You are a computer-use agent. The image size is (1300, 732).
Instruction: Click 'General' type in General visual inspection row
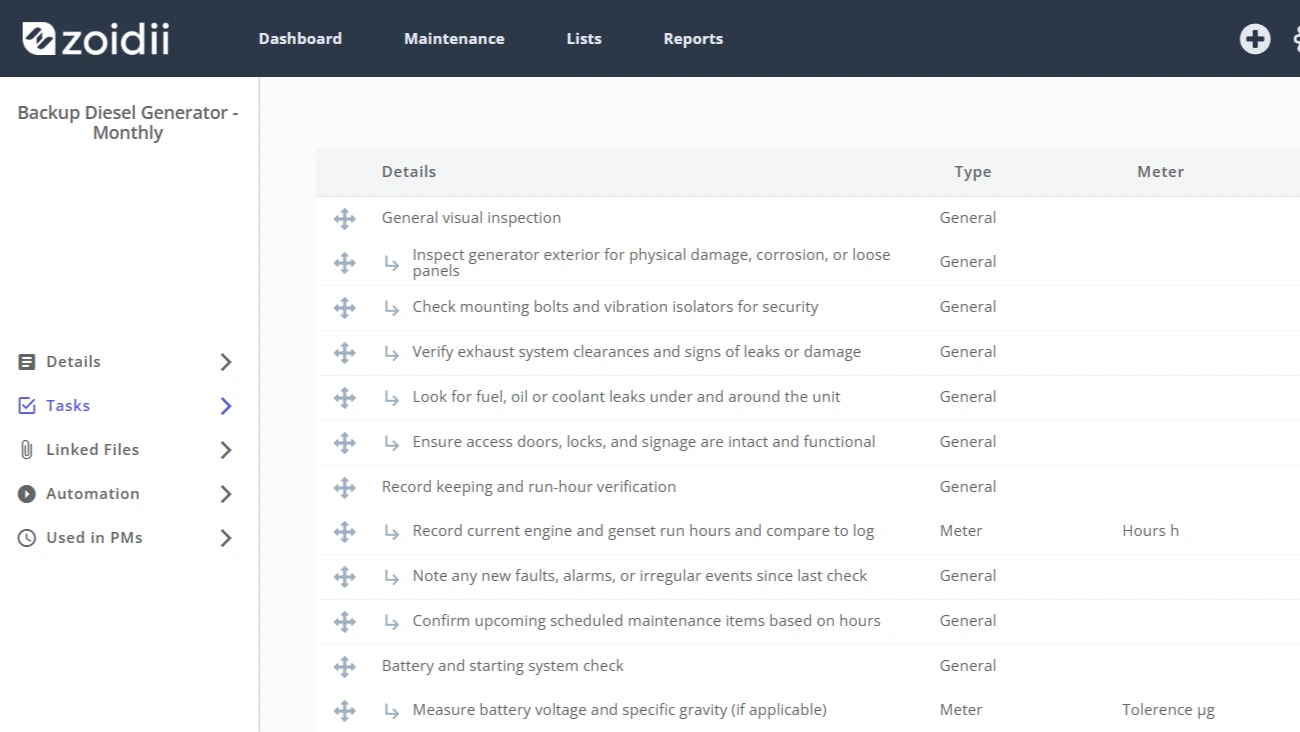click(968, 218)
